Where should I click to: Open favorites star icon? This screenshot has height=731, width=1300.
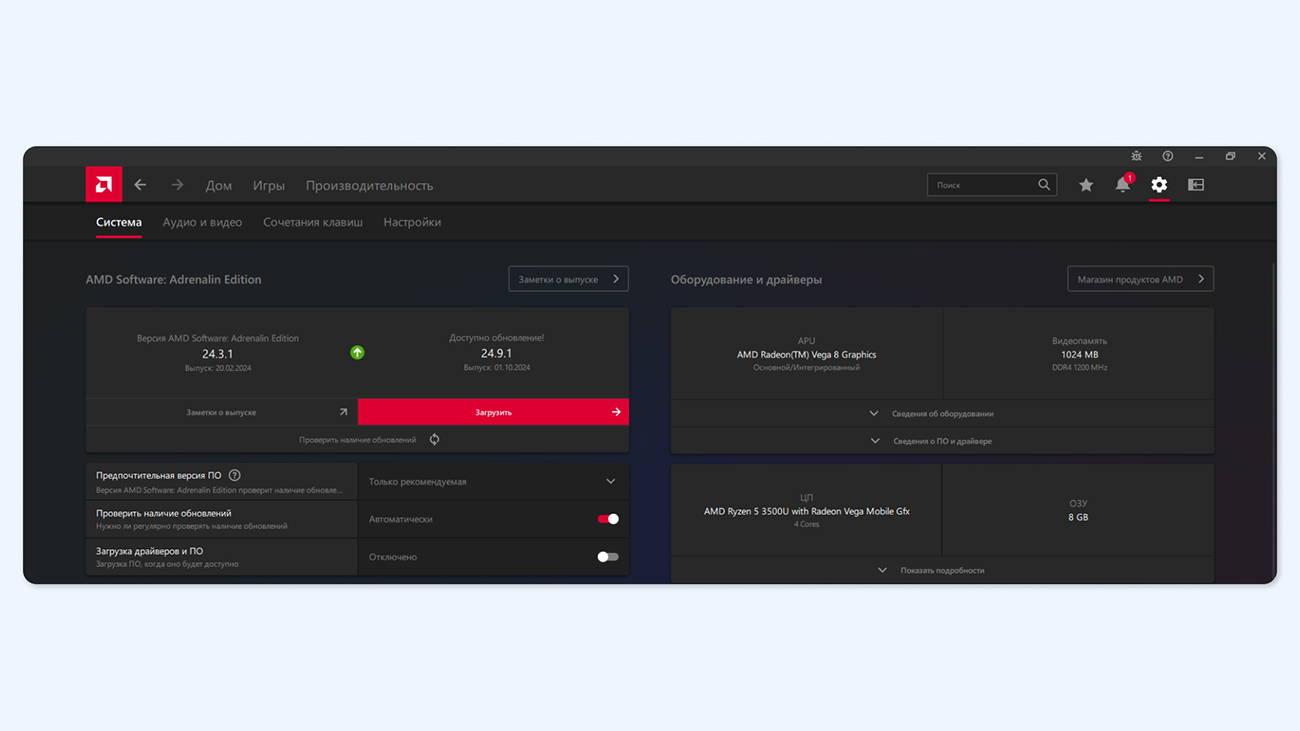1086,185
